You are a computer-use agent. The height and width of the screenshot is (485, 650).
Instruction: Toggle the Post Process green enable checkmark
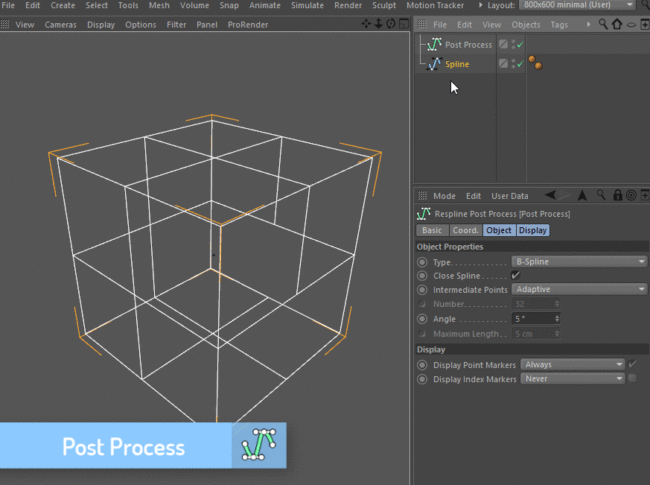pyautogui.click(x=520, y=45)
